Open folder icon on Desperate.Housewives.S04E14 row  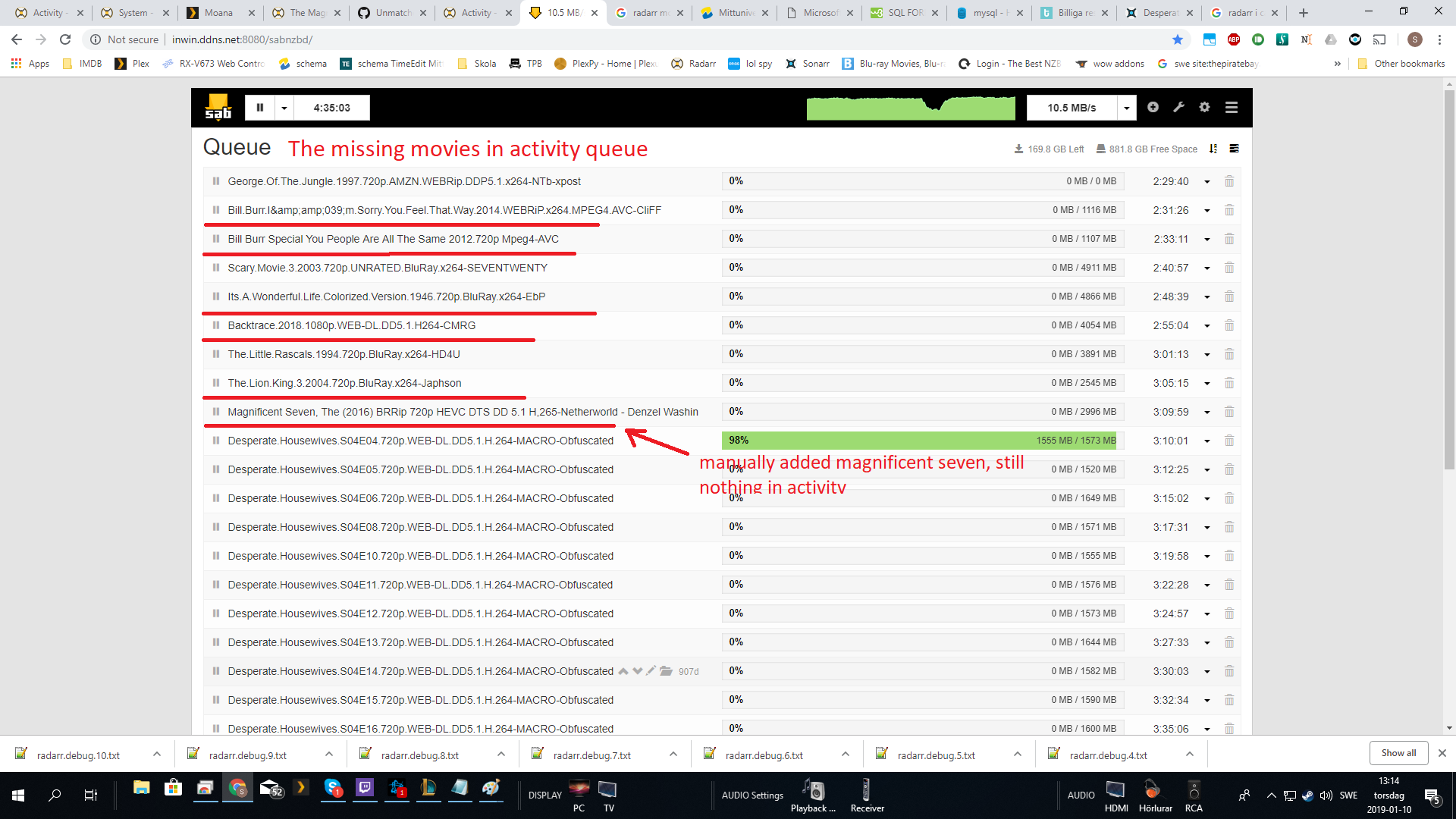pyautogui.click(x=666, y=671)
